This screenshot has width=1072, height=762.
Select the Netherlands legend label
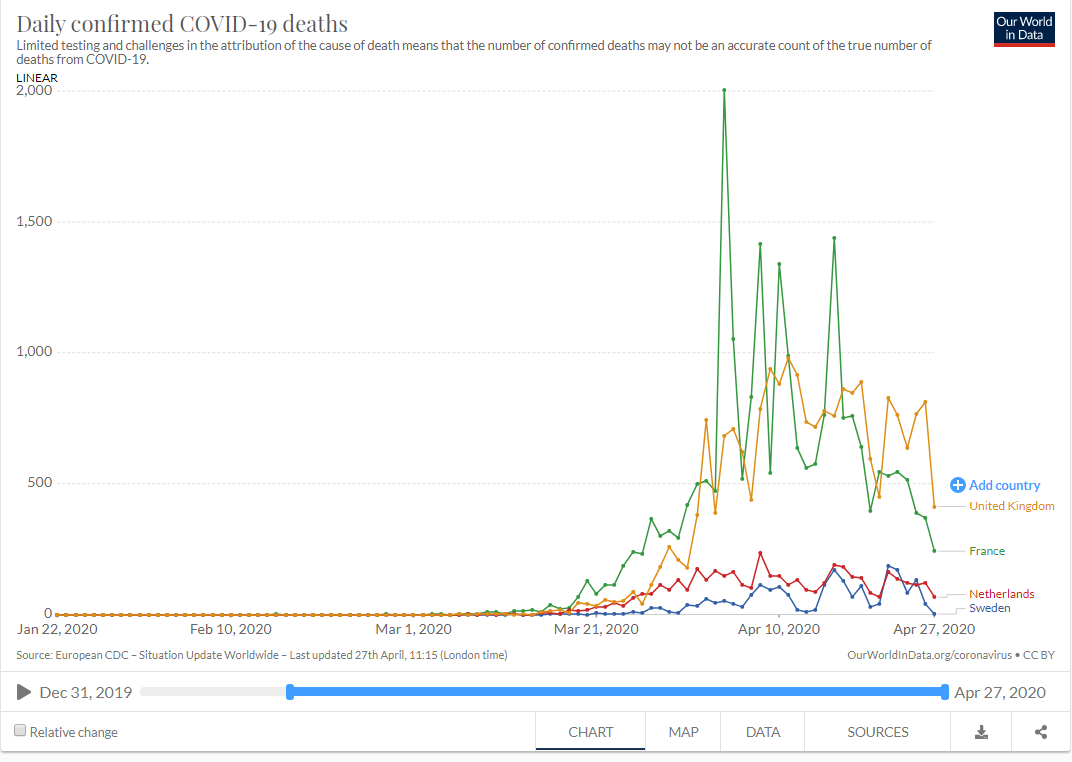pos(1001,594)
